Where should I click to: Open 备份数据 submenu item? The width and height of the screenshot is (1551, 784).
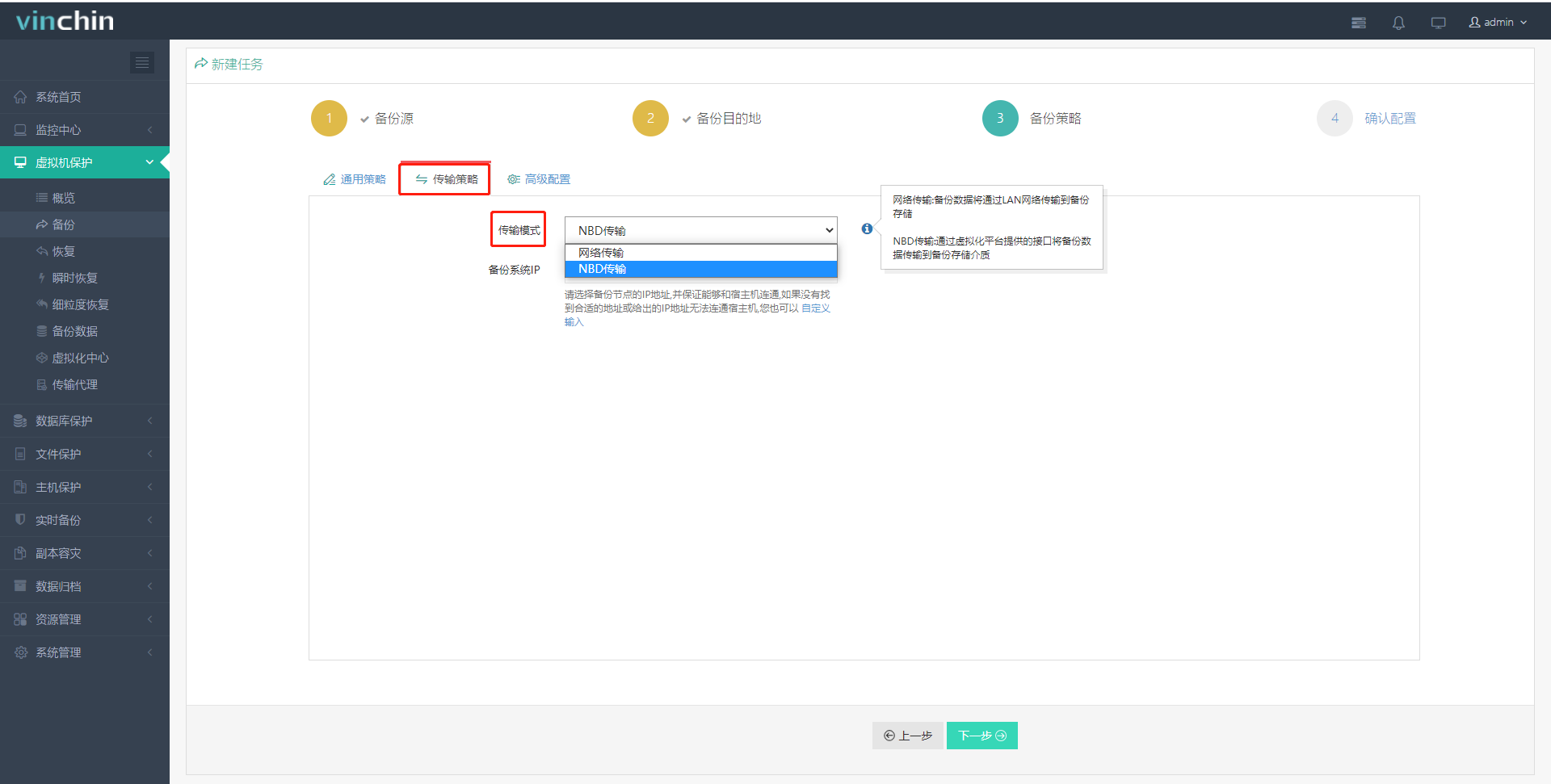click(x=85, y=331)
